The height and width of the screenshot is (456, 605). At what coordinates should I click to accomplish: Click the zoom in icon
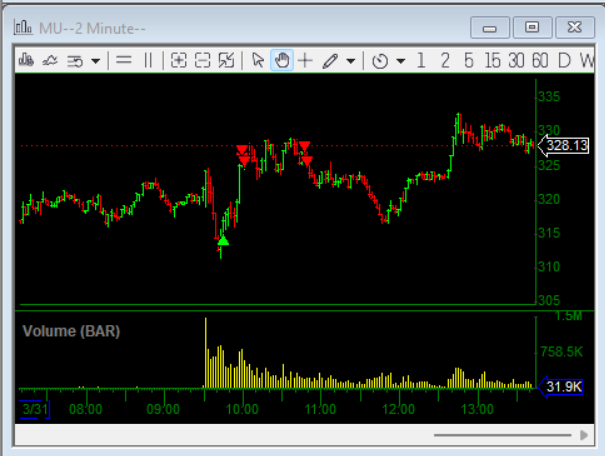point(179,61)
